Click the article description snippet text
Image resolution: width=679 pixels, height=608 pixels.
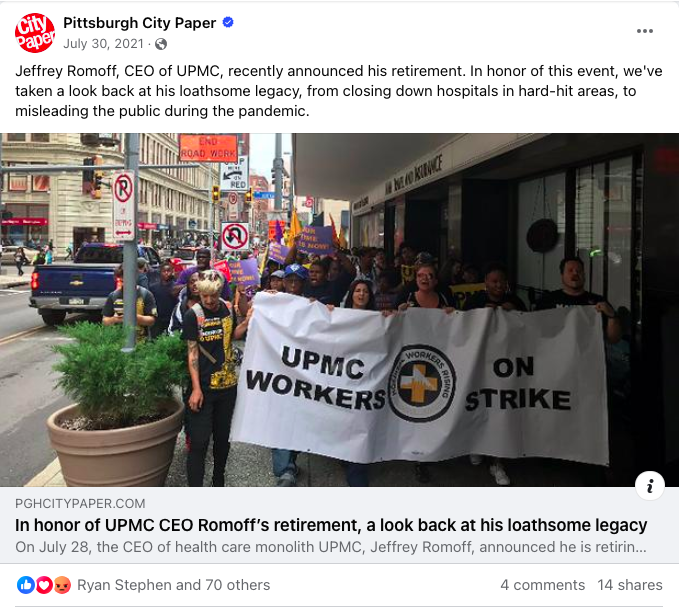pos(331,547)
